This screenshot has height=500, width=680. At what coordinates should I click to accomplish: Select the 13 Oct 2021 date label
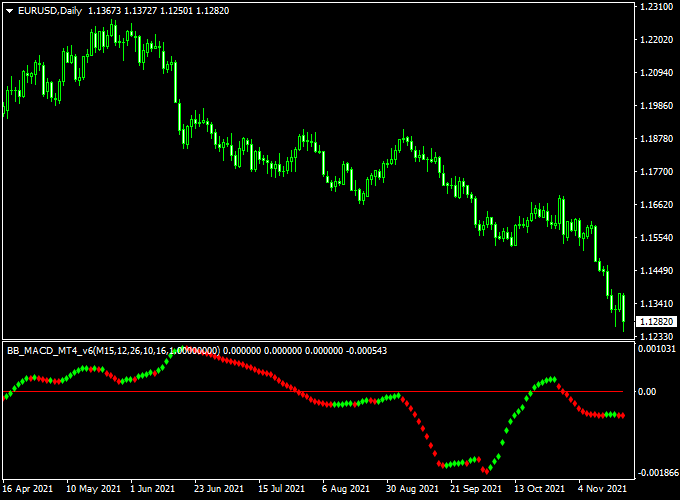point(539,489)
